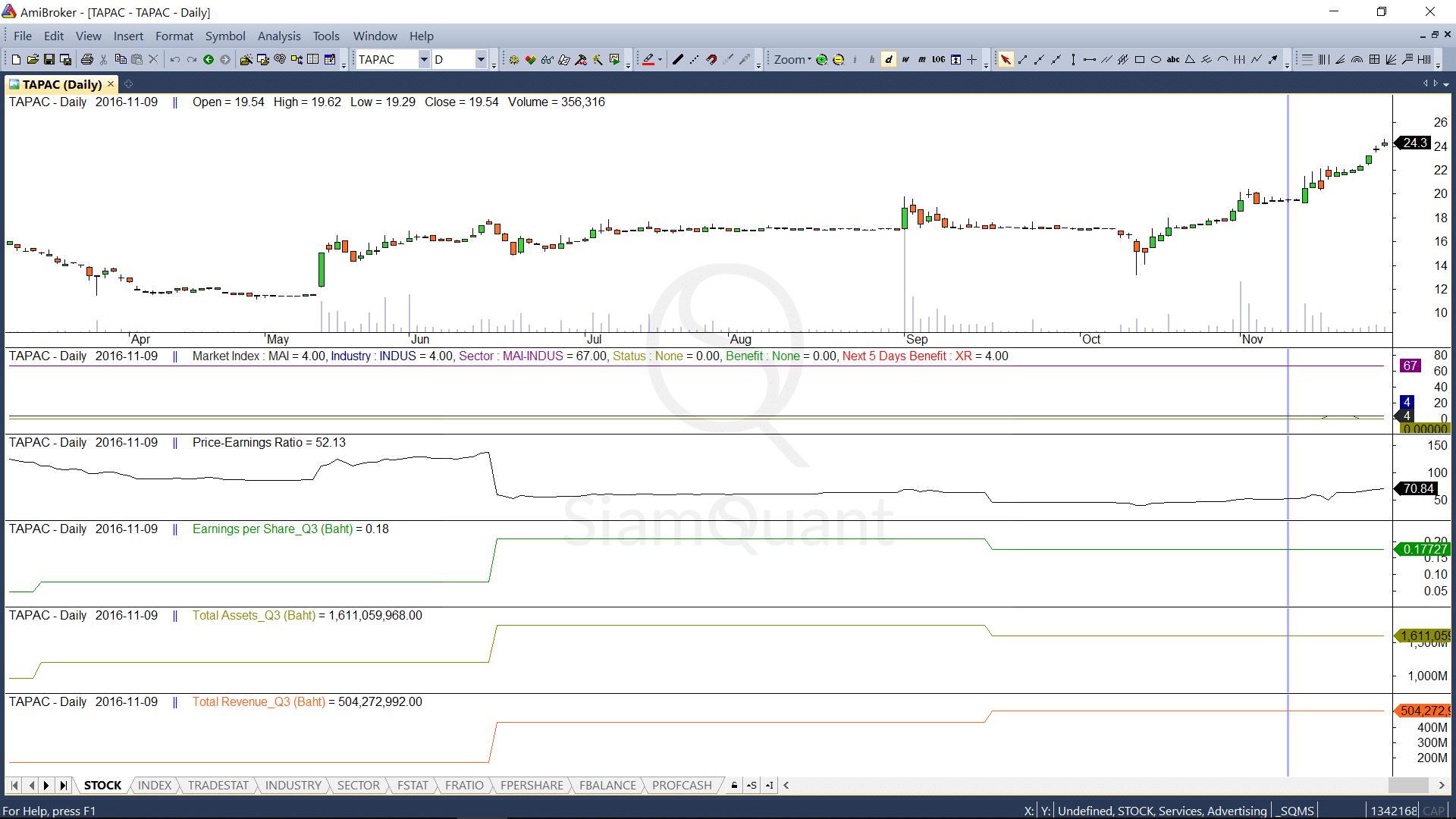Select the abc text tool
The width and height of the screenshot is (1456, 819).
coord(1172,59)
